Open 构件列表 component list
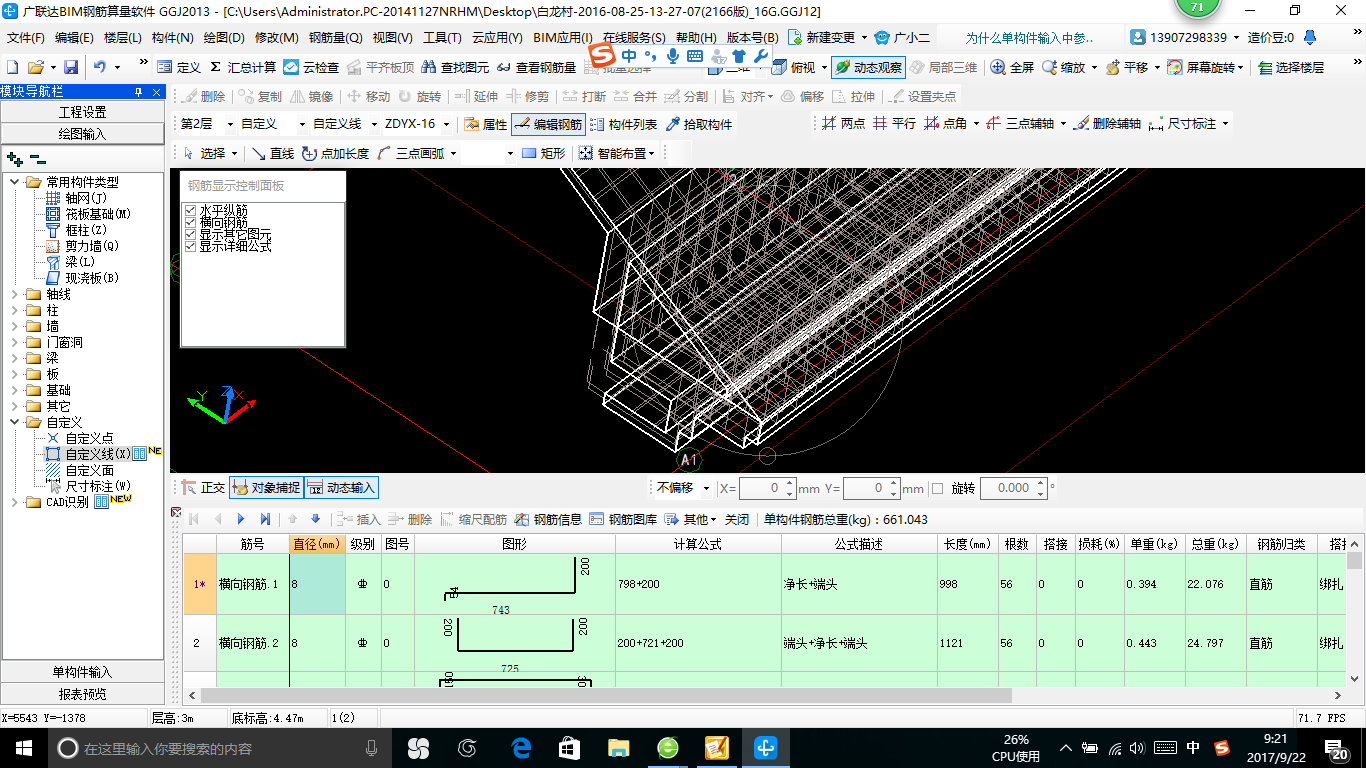Image resolution: width=1366 pixels, height=768 pixels. pos(623,124)
